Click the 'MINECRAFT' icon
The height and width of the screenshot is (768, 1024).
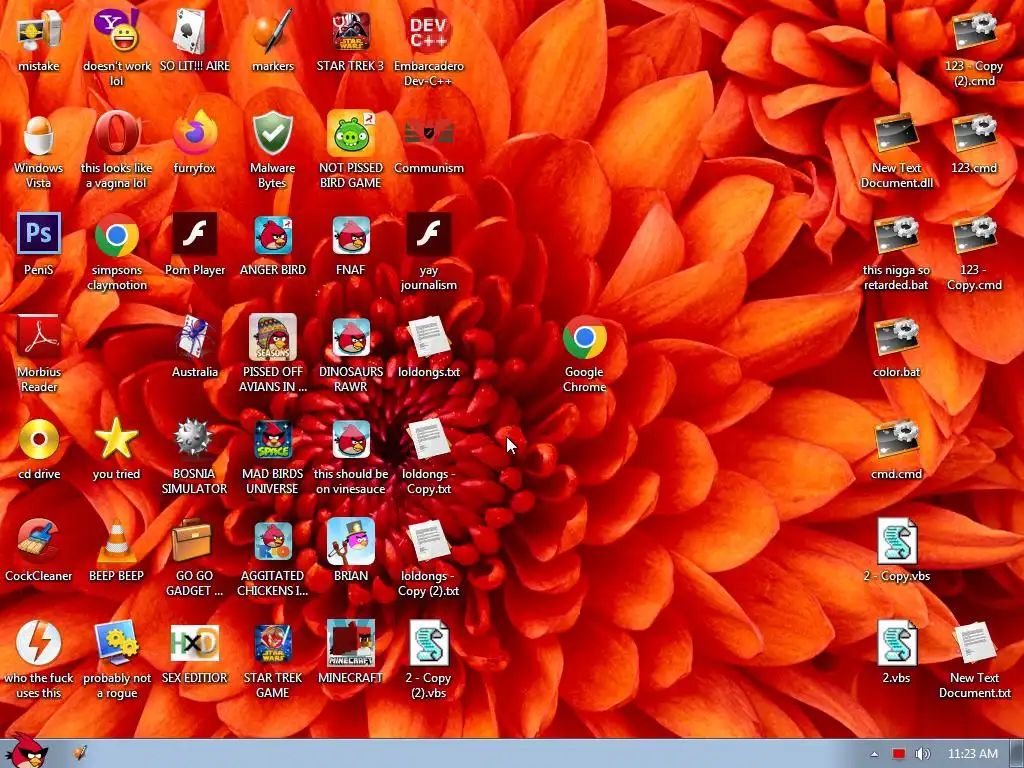(351, 643)
